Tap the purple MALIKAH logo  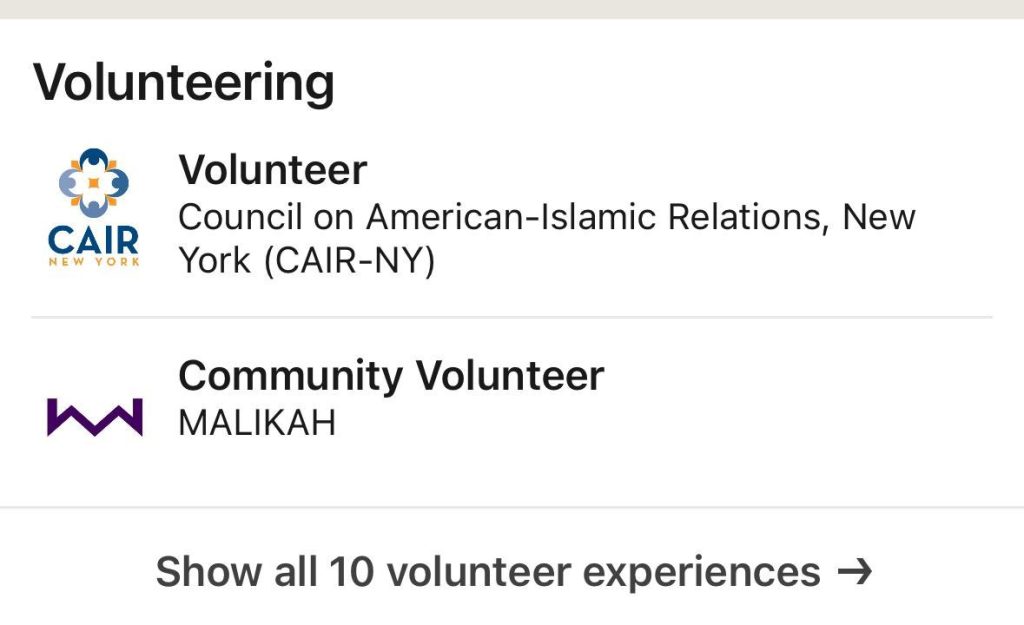coord(94,417)
